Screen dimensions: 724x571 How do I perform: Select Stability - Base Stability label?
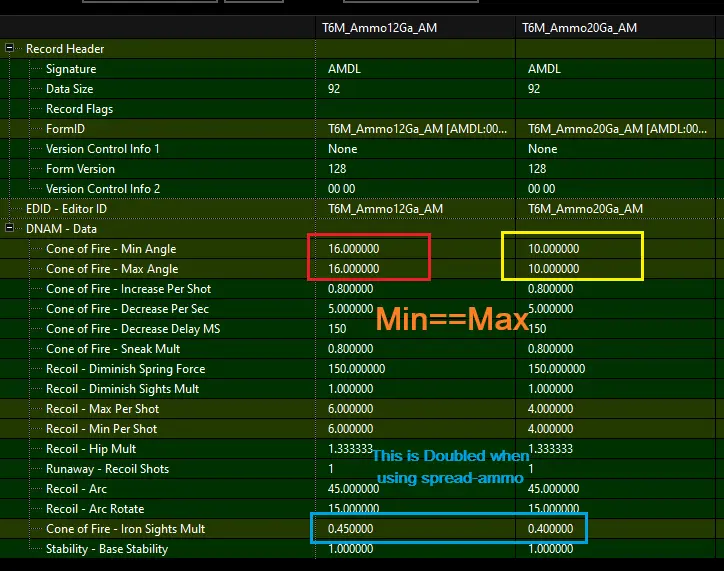107,549
